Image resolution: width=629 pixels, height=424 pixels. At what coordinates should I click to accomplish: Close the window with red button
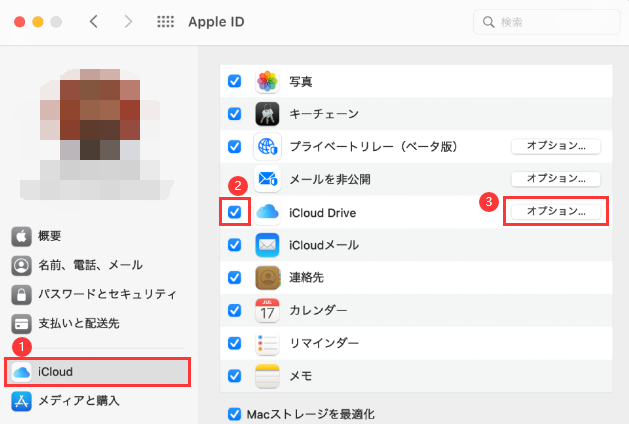pyautogui.click(x=20, y=22)
